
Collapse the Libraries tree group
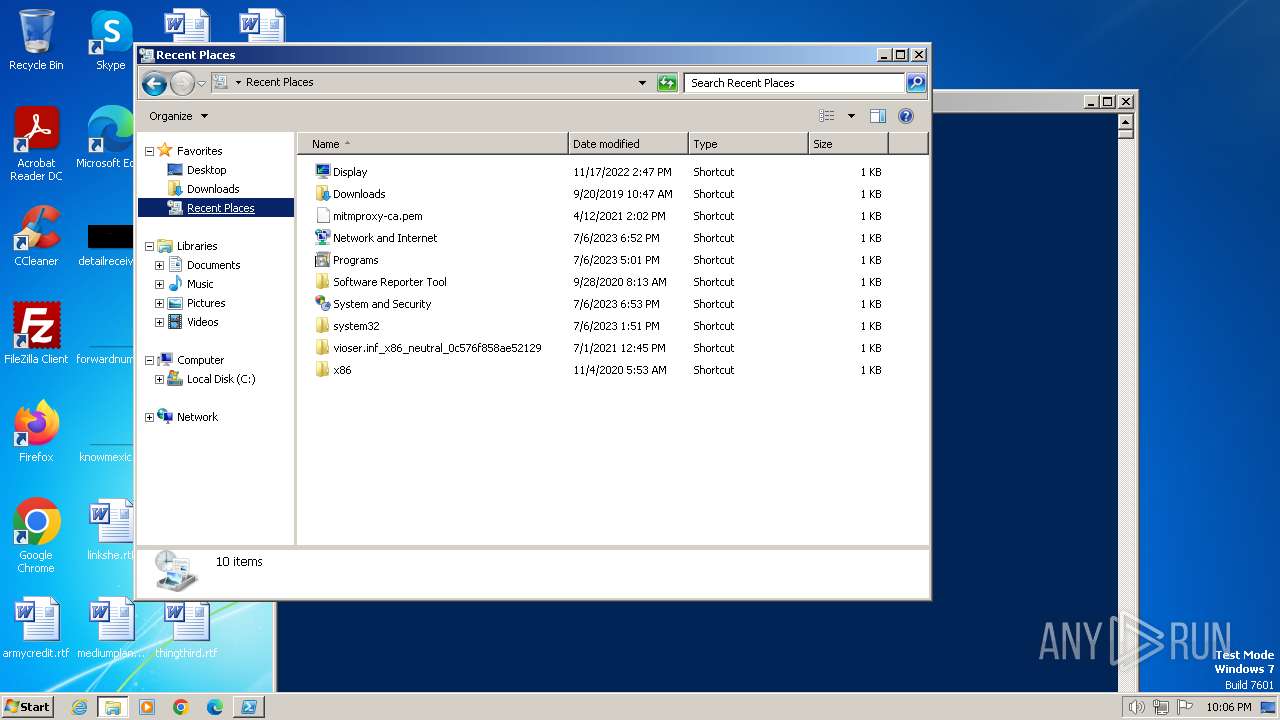[150, 247]
